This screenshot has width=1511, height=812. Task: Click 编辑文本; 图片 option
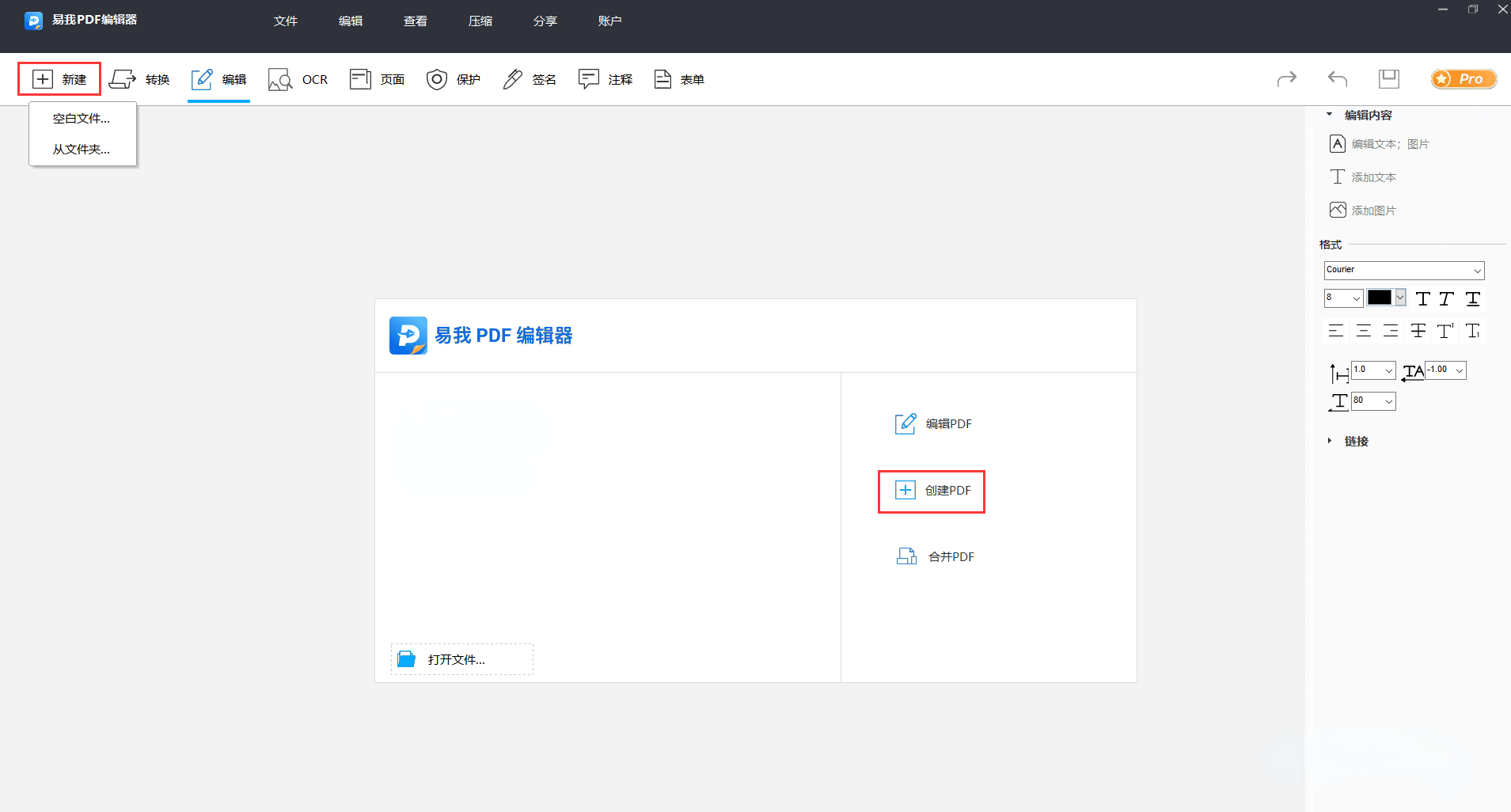1380,144
